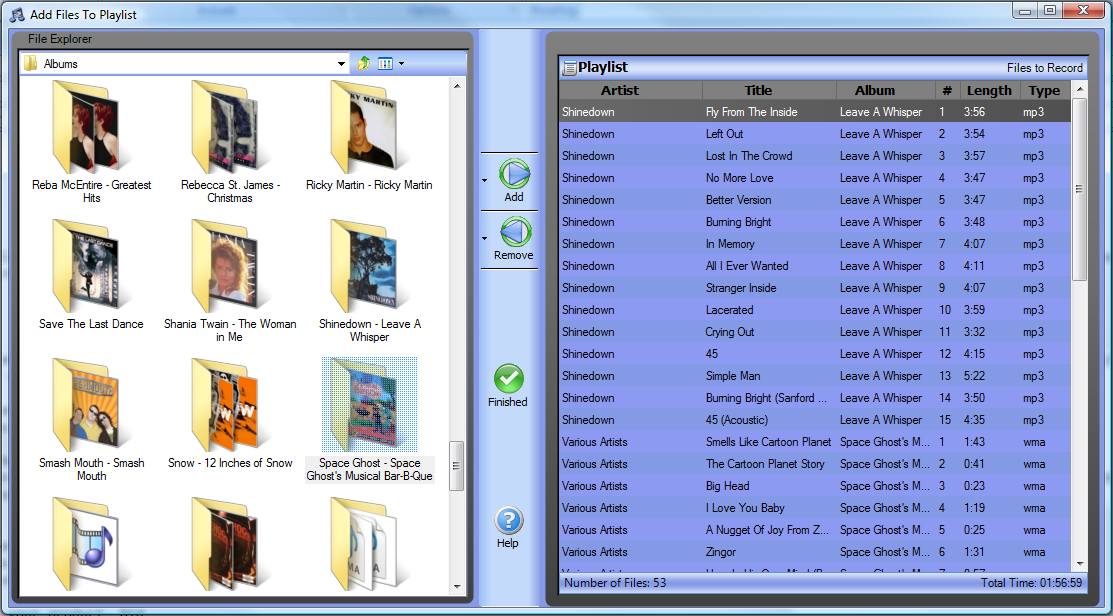Click the Add arrow icon
1113x616 pixels.
[x=514, y=174]
